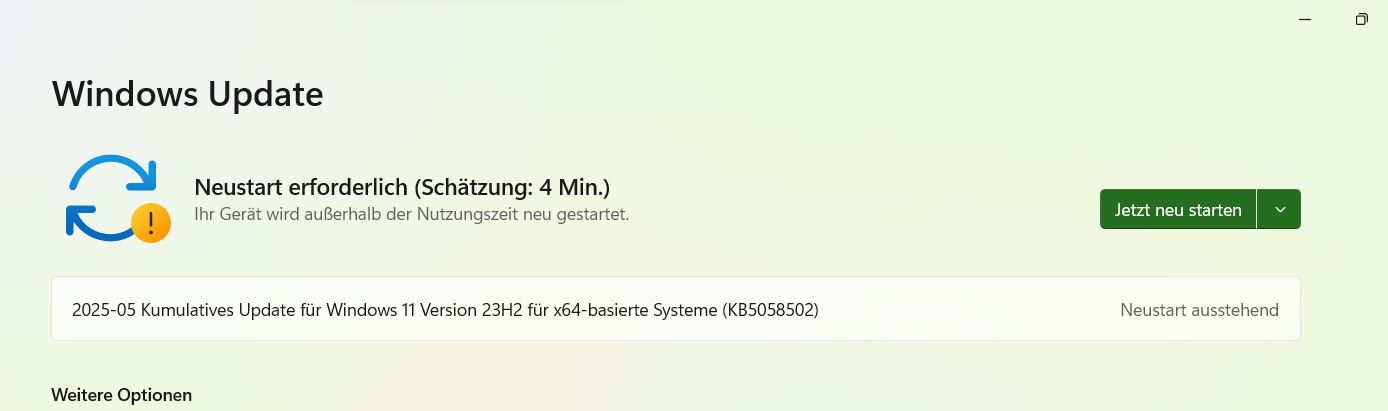The height and width of the screenshot is (411, 1388).
Task: Open restart options chevron beside Jetzt neu starten
Action: pyautogui.click(x=1279, y=209)
